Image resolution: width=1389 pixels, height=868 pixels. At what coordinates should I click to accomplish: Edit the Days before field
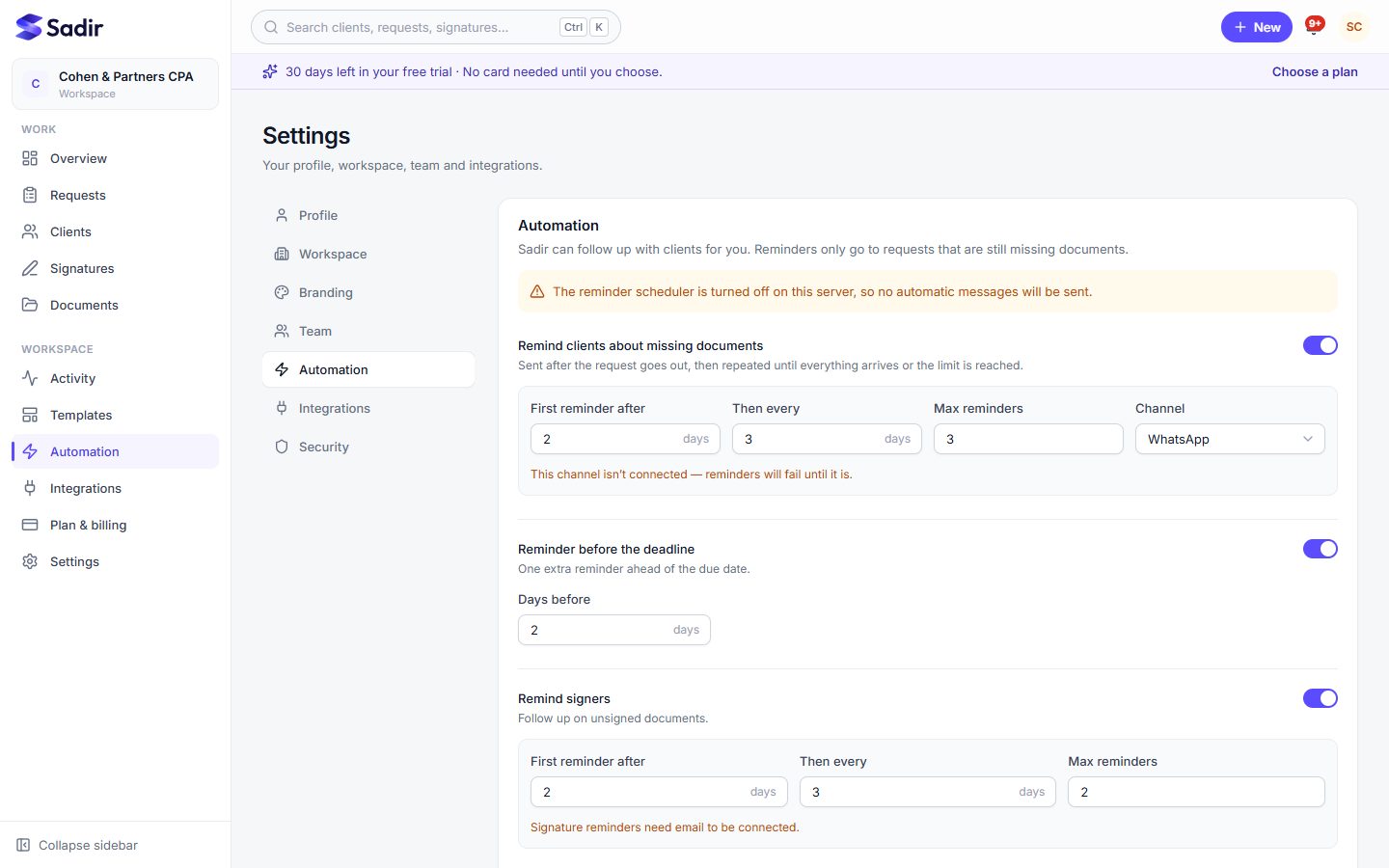click(614, 630)
